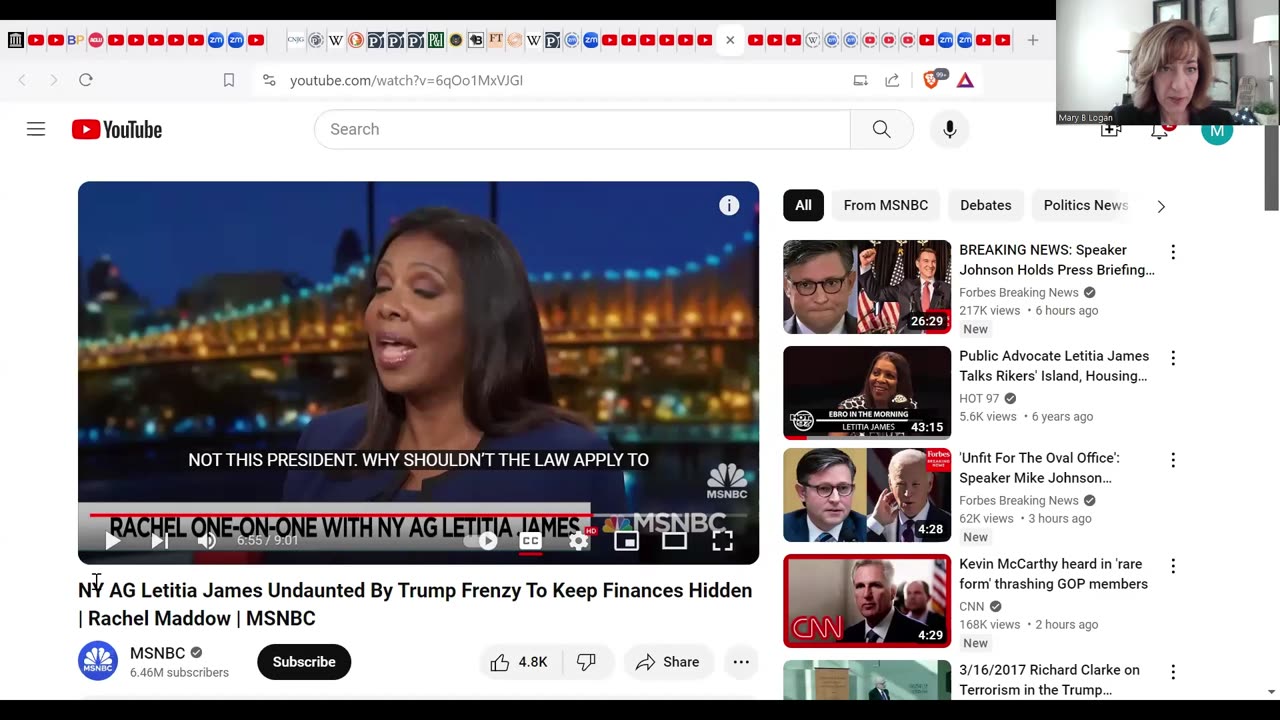Subscribe to the MSNBC channel
Viewport: 1280px width, 720px height.
point(304,662)
